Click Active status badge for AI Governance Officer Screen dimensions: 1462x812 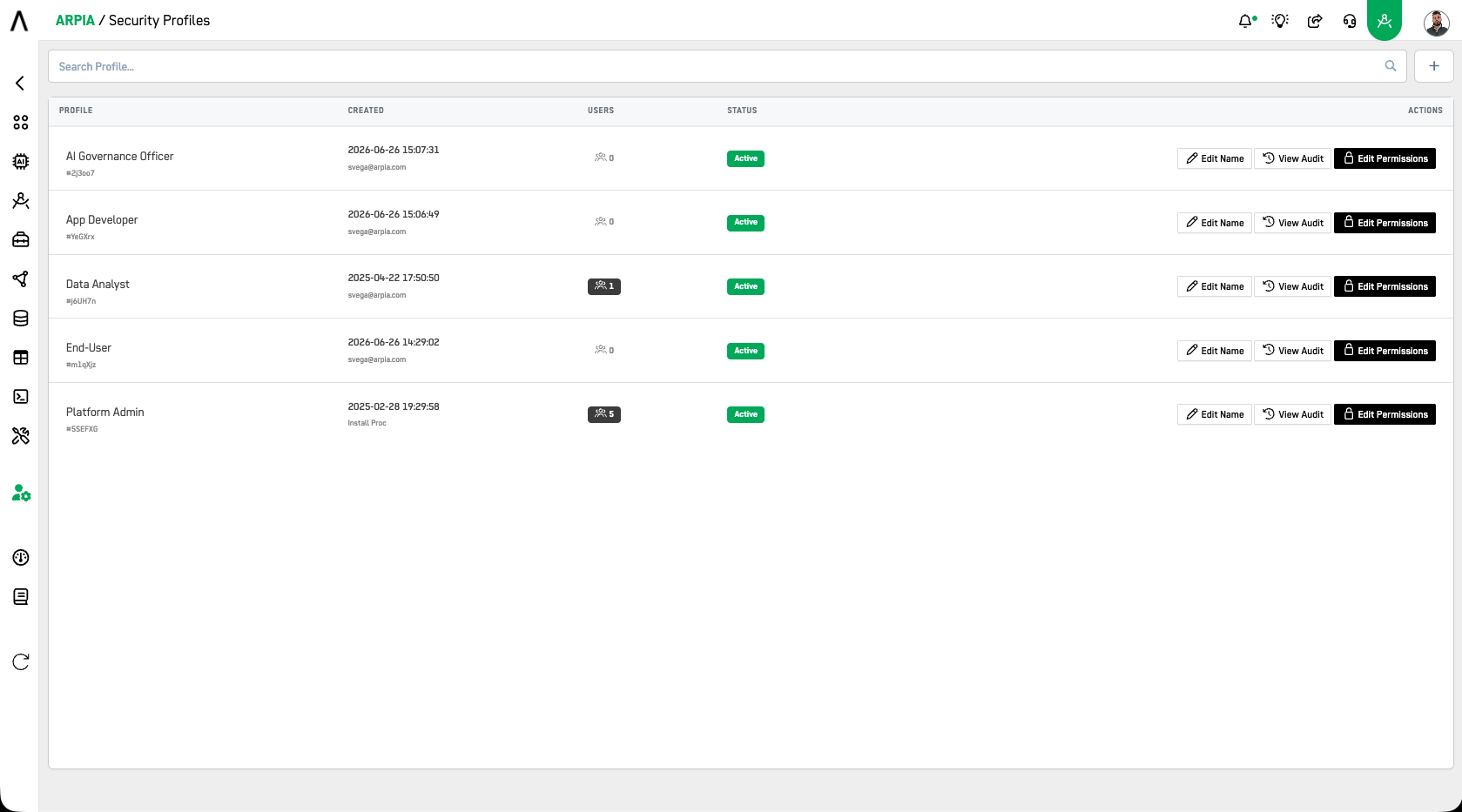[x=745, y=158]
